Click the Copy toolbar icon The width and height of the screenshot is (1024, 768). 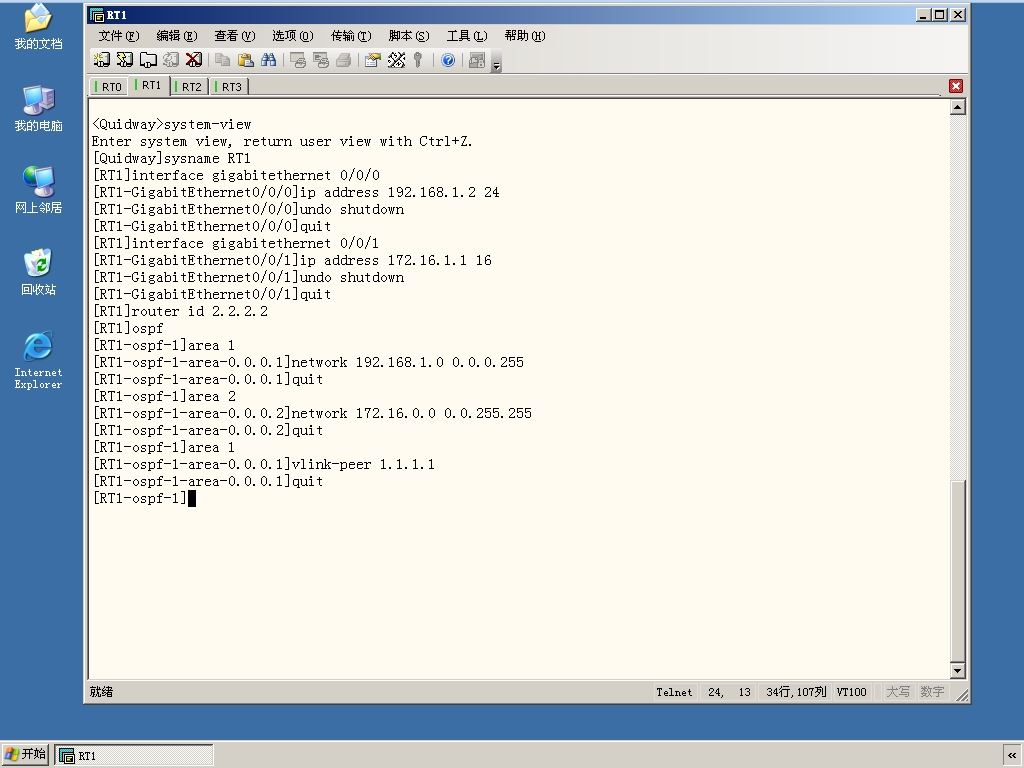pyautogui.click(x=223, y=60)
